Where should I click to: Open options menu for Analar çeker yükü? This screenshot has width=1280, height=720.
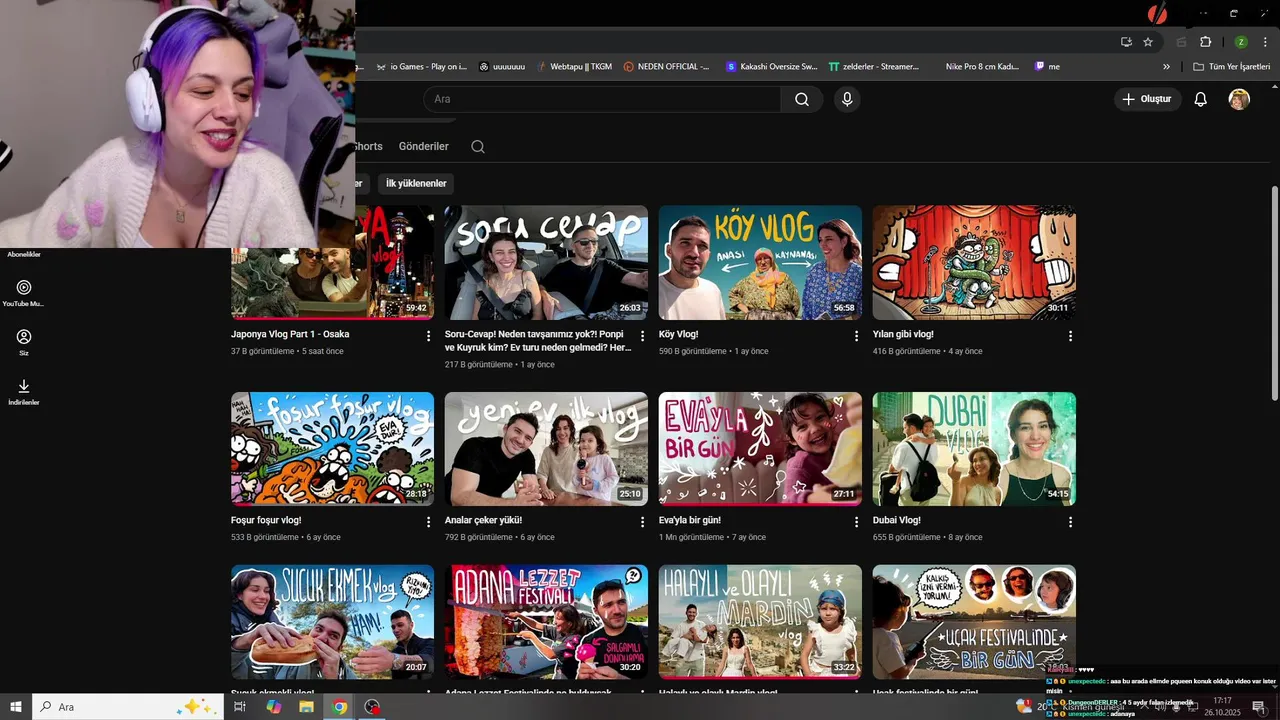pyautogui.click(x=642, y=522)
